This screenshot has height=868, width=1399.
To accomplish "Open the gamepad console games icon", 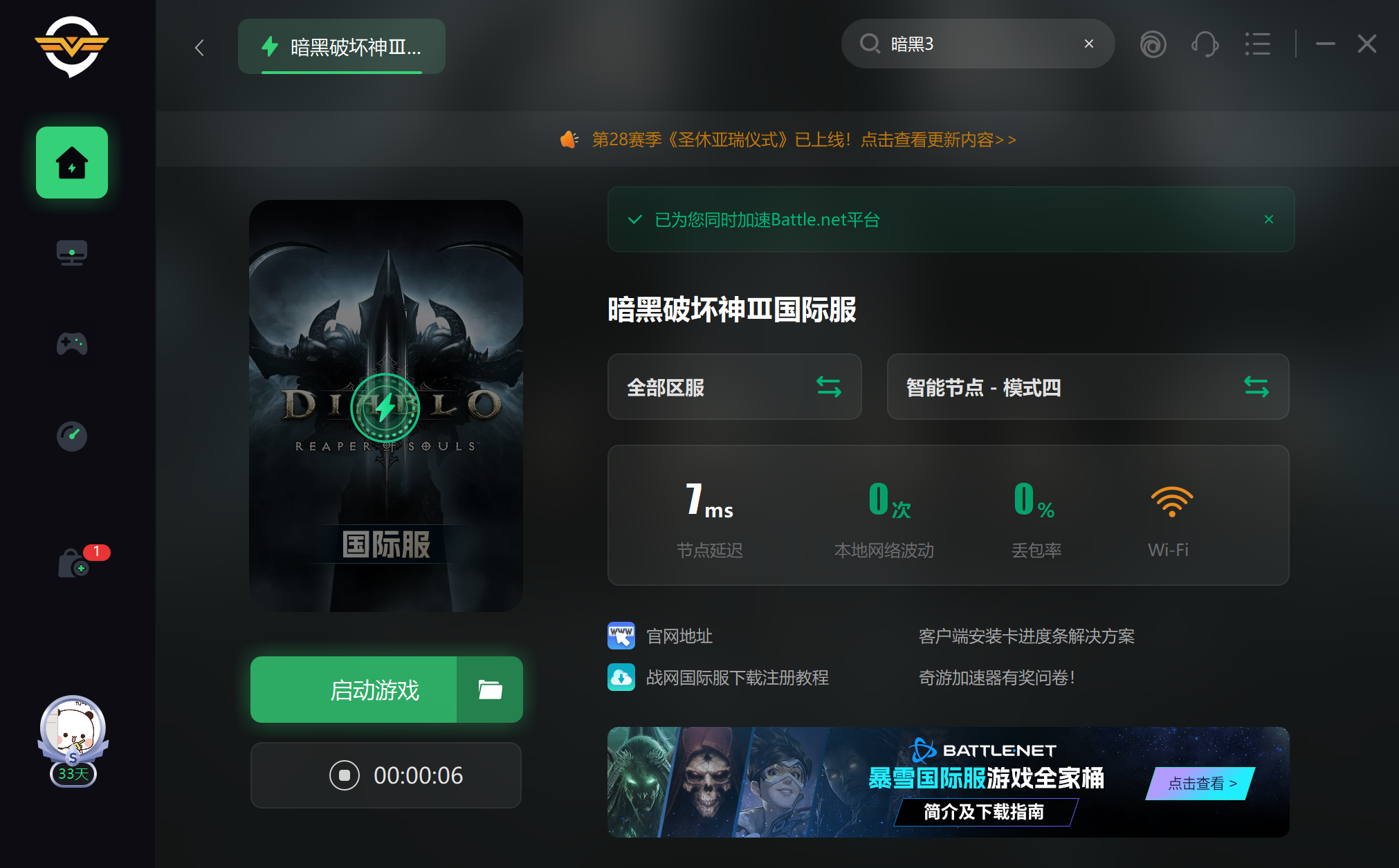I will click(72, 344).
